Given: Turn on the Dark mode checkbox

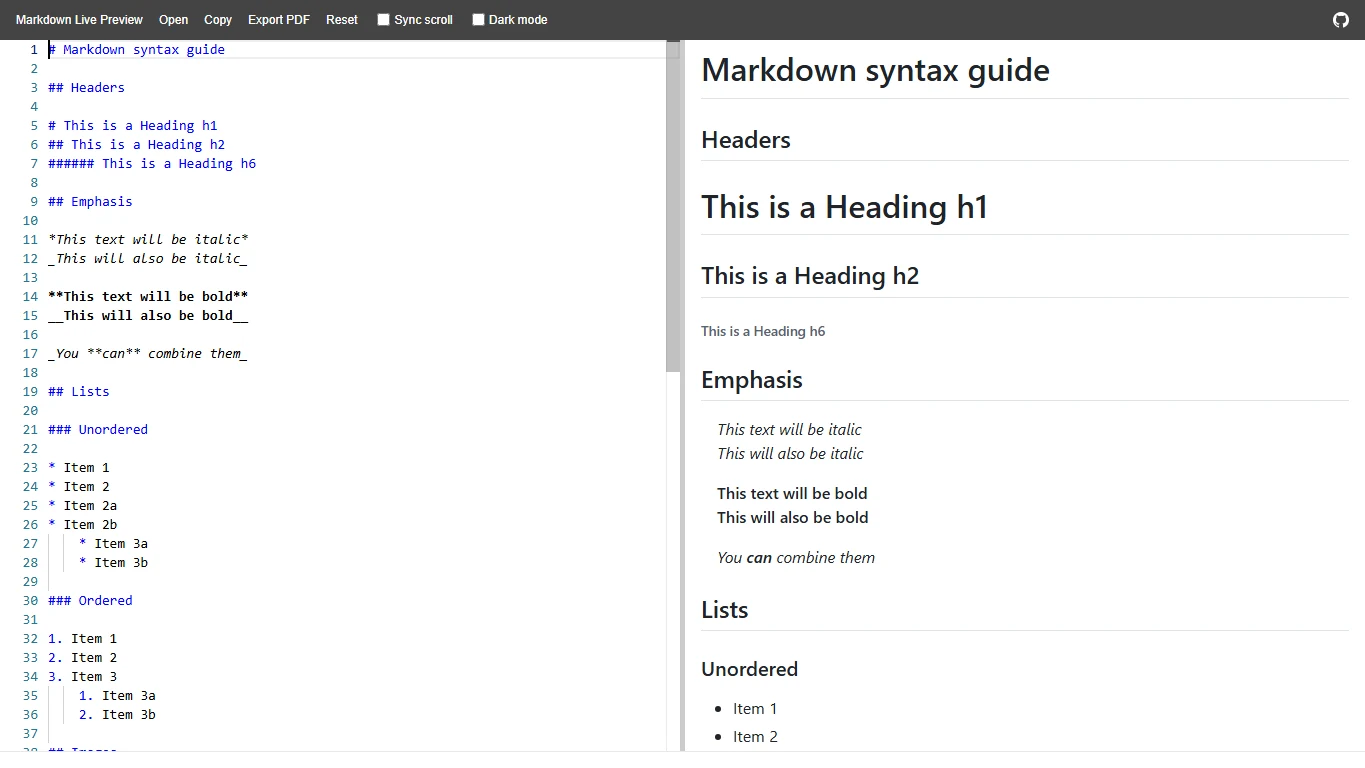Looking at the screenshot, I should pos(478,20).
